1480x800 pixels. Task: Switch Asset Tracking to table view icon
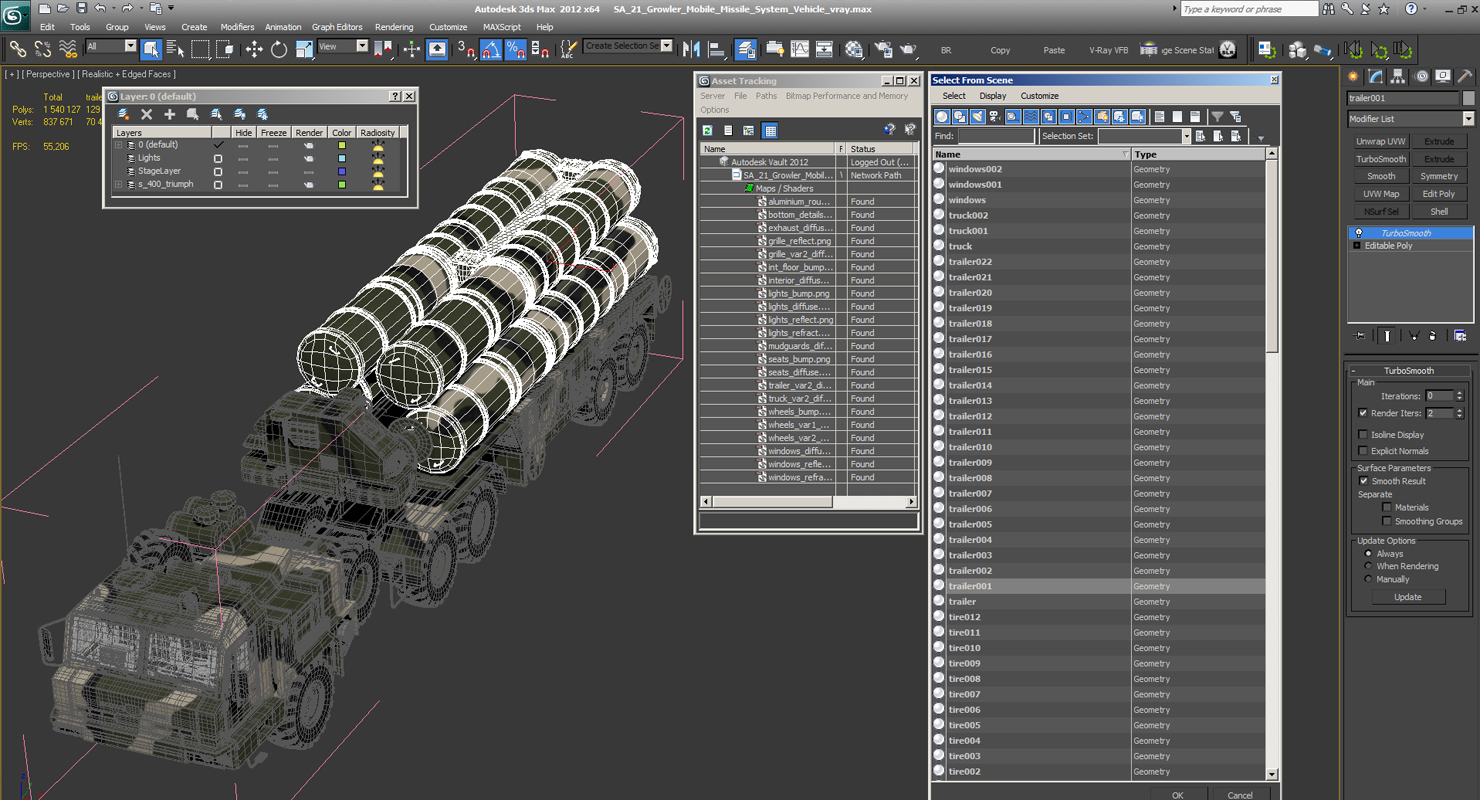[770, 130]
